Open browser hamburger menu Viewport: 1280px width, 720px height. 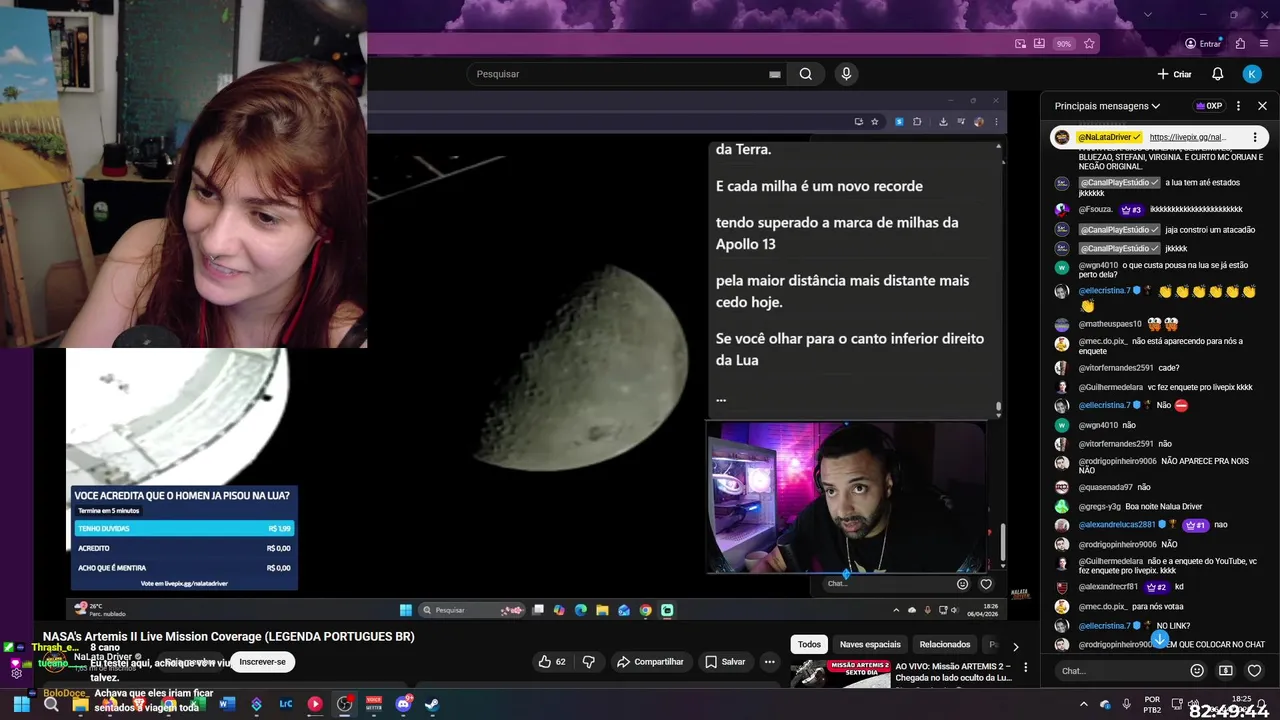click(x=1262, y=44)
